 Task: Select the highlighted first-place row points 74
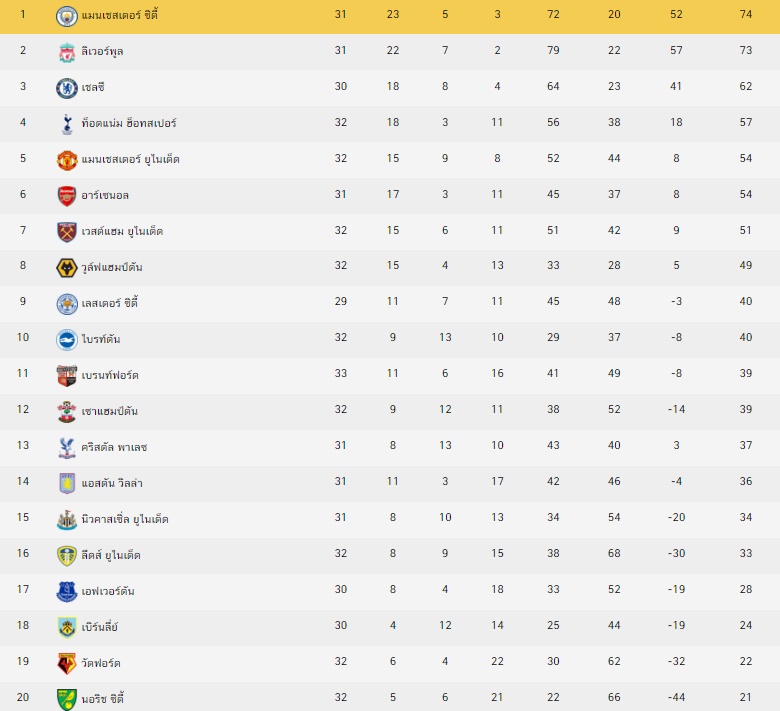[745, 14]
